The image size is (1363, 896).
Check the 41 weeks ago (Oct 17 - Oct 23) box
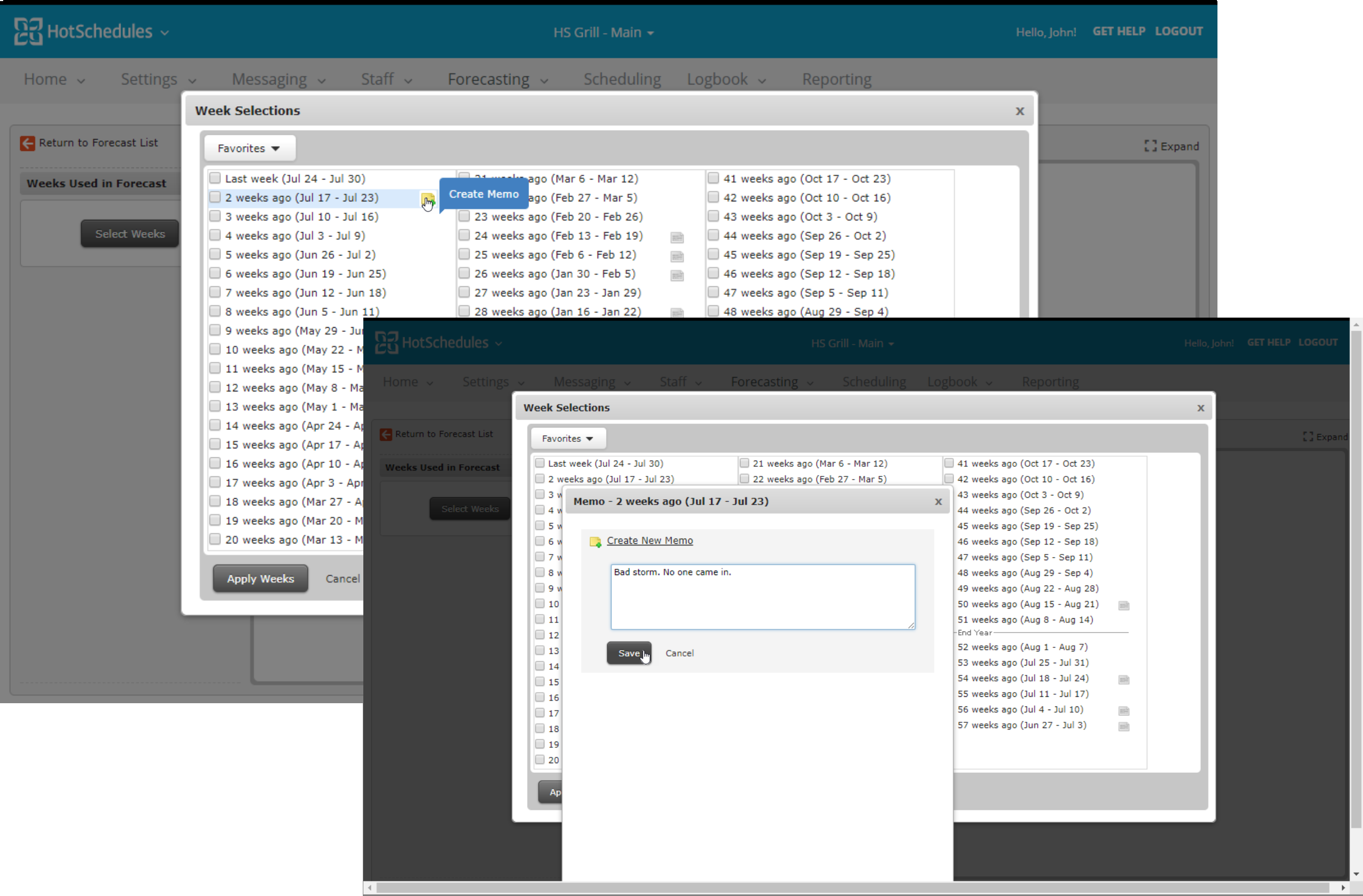[x=713, y=178]
